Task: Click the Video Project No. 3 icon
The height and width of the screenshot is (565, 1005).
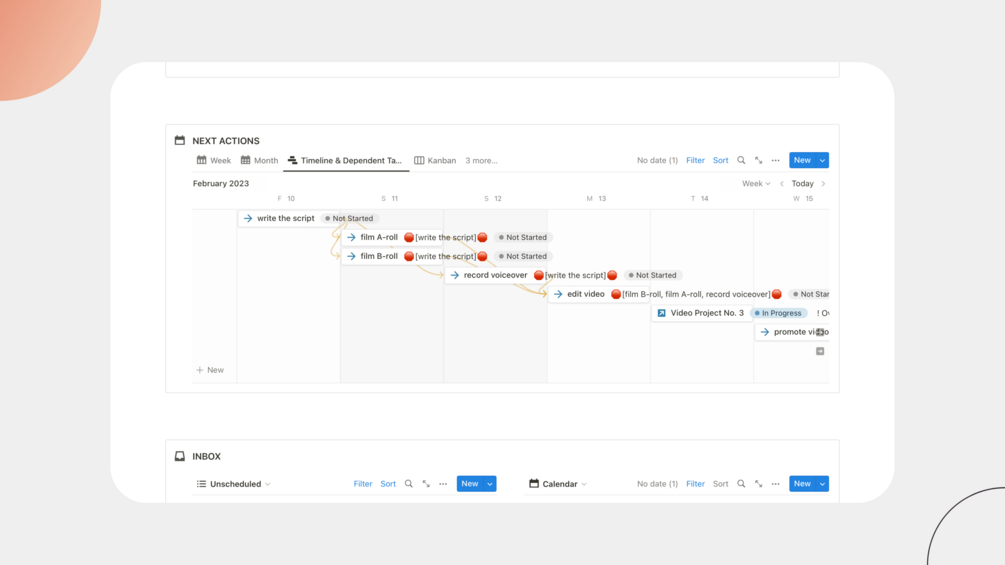Action: (661, 313)
